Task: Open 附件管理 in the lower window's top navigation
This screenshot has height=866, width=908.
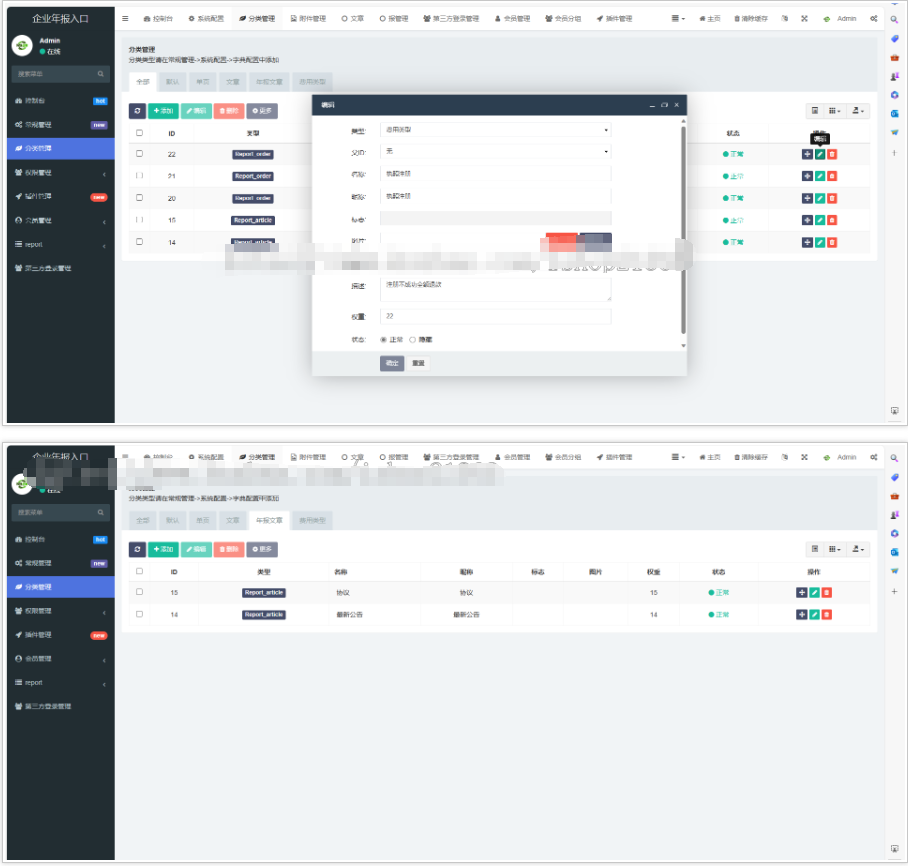Action: pos(308,457)
